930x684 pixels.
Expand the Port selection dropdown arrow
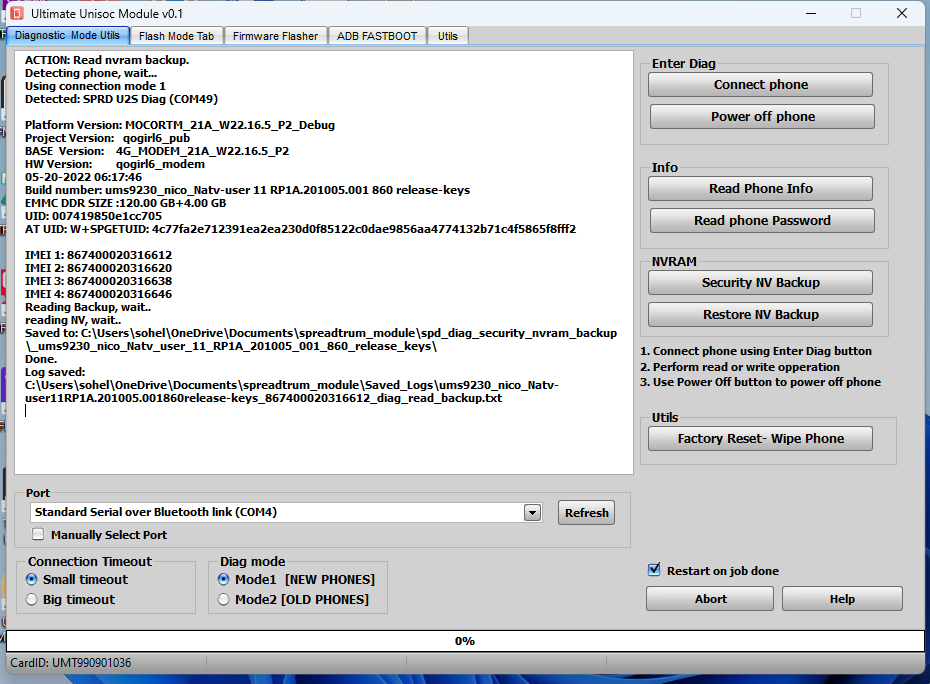tap(532, 513)
